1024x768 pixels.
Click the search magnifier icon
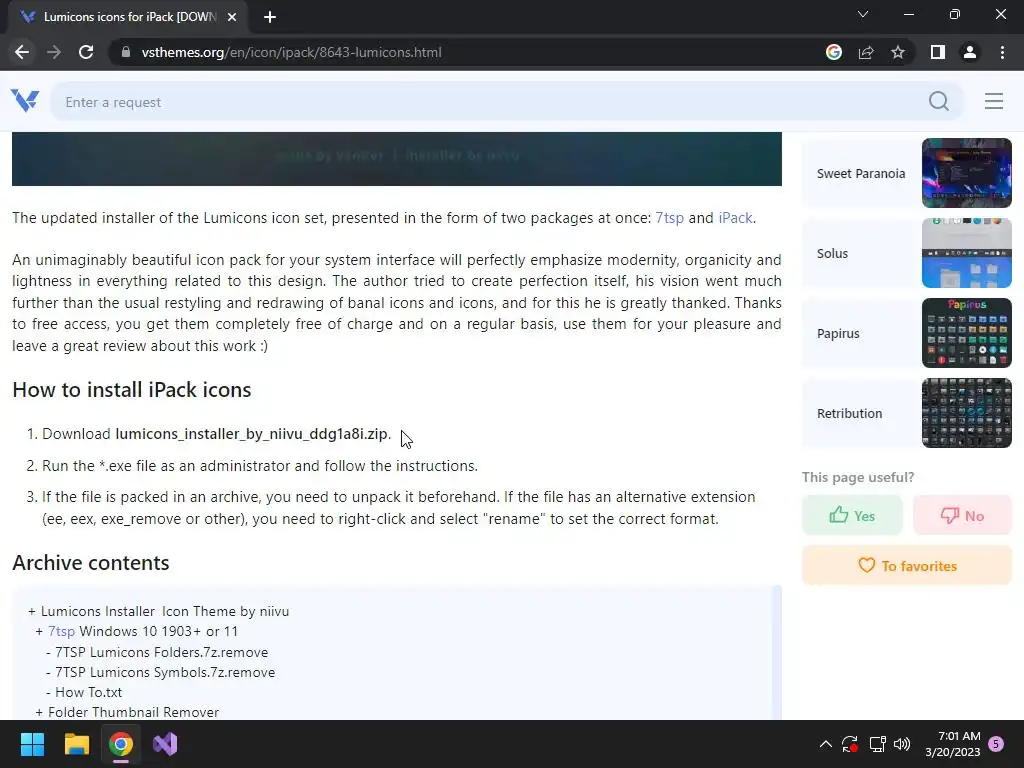[x=938, y=101]
